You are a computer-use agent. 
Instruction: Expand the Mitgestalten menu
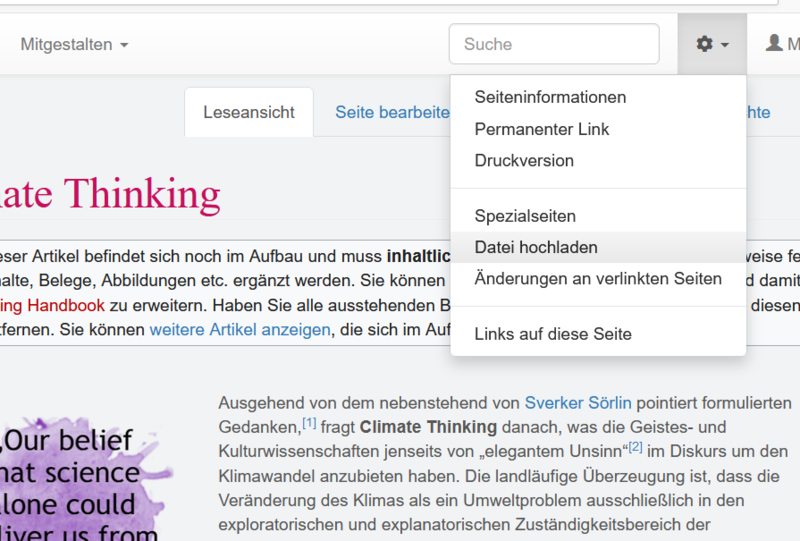tap(74, 44)
